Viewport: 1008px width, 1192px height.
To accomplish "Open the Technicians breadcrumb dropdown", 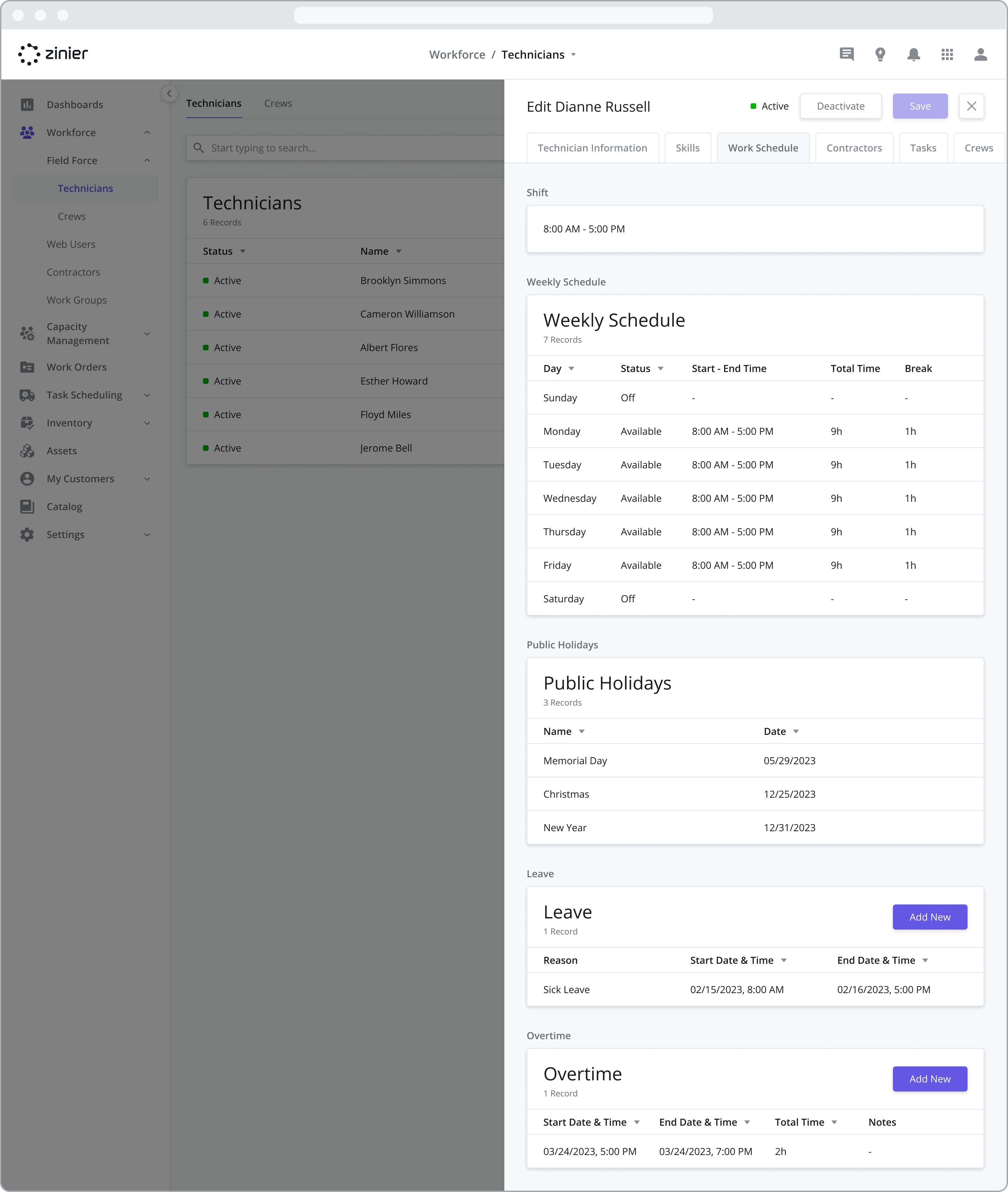I will click(x=573, y=55).
